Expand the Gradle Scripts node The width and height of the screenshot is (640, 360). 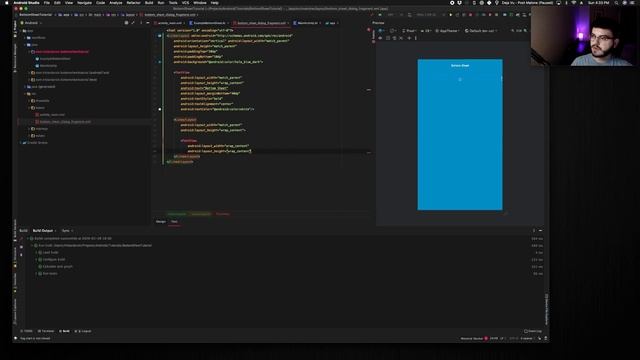21,143
